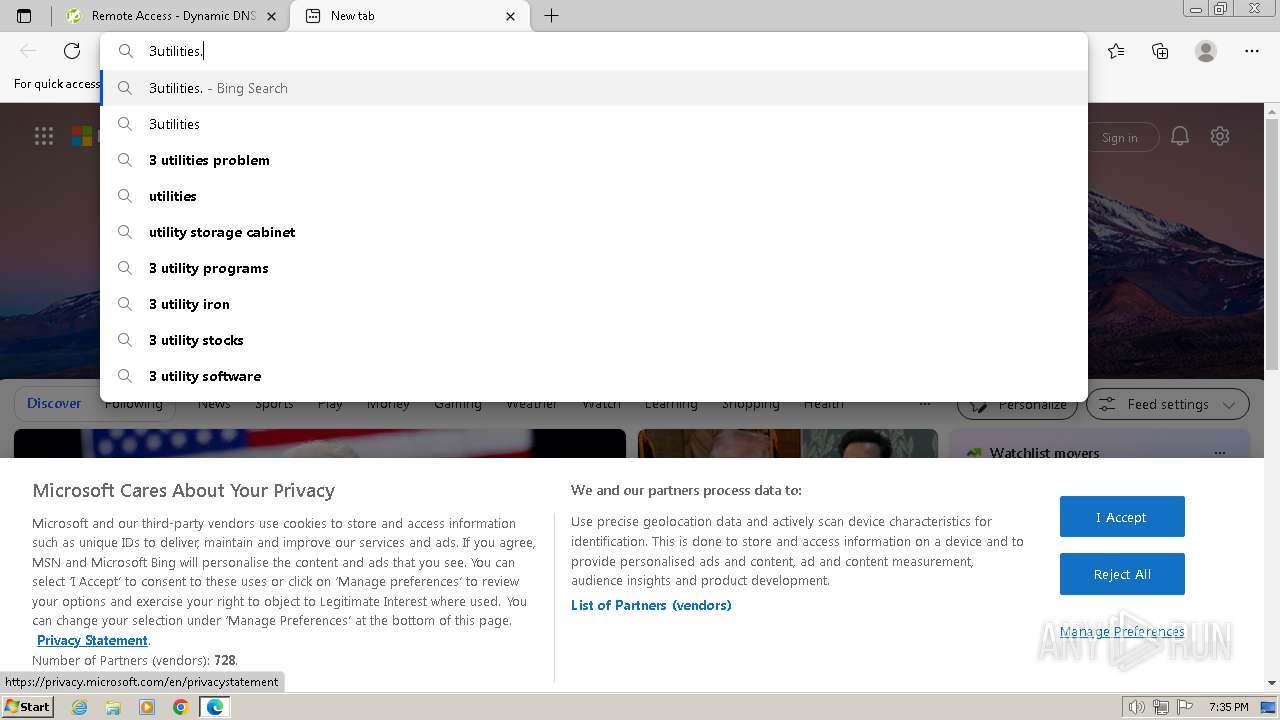Screen dimensions: 1280x720
Task: Open the Privacy Statement link
Action: (92, 640)
